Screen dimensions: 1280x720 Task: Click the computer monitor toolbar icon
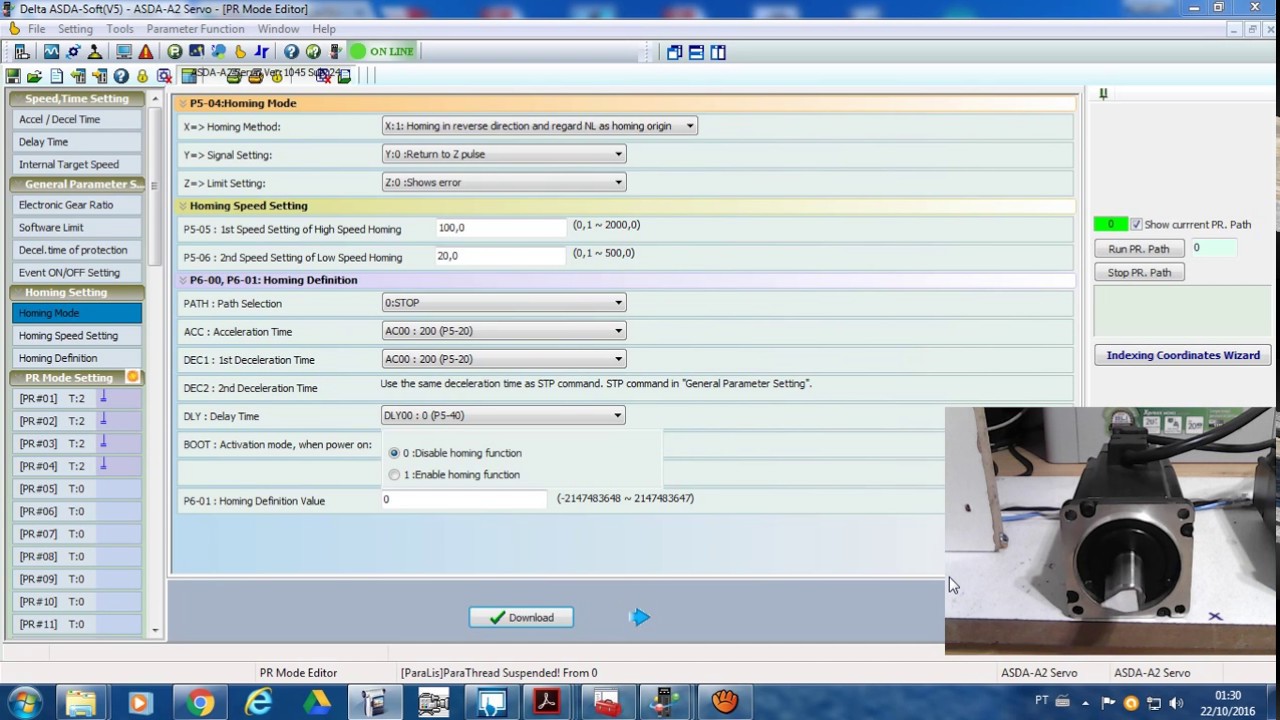(x=124, y=51)
